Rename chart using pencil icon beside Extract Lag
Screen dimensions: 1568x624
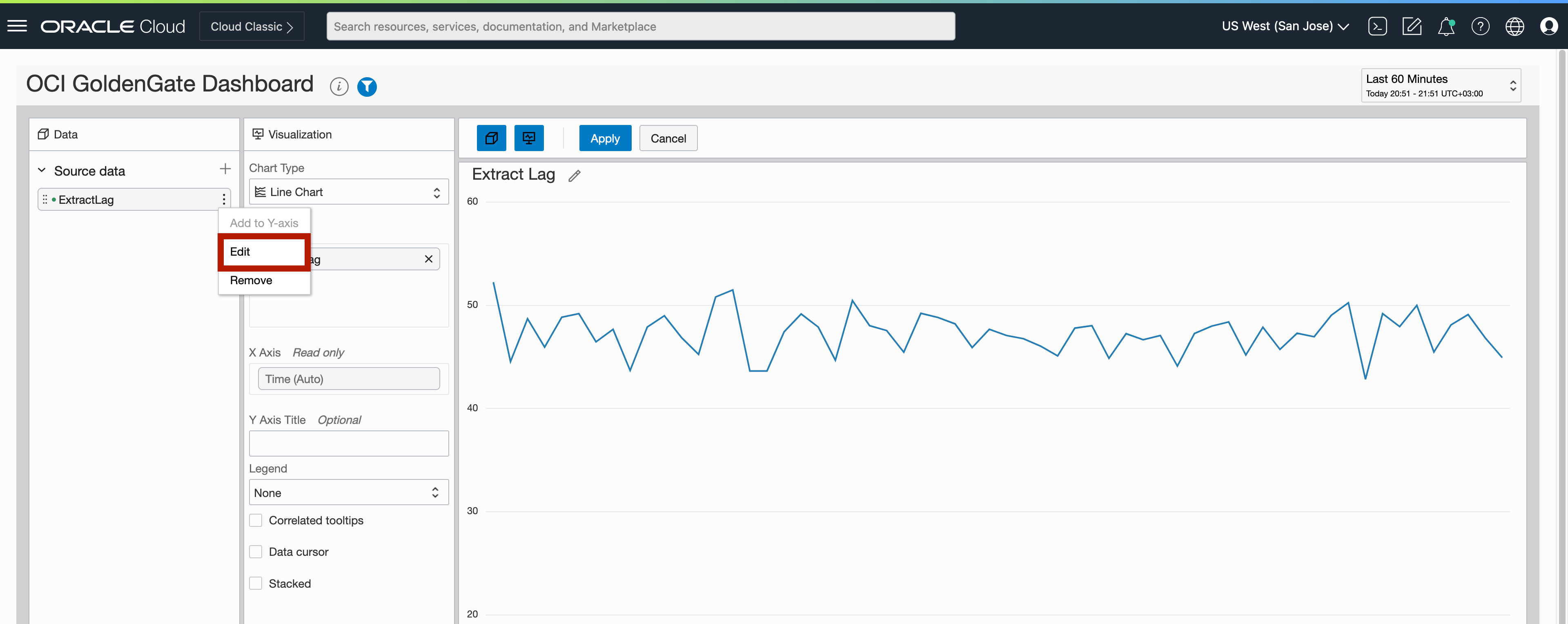point(574,176)
